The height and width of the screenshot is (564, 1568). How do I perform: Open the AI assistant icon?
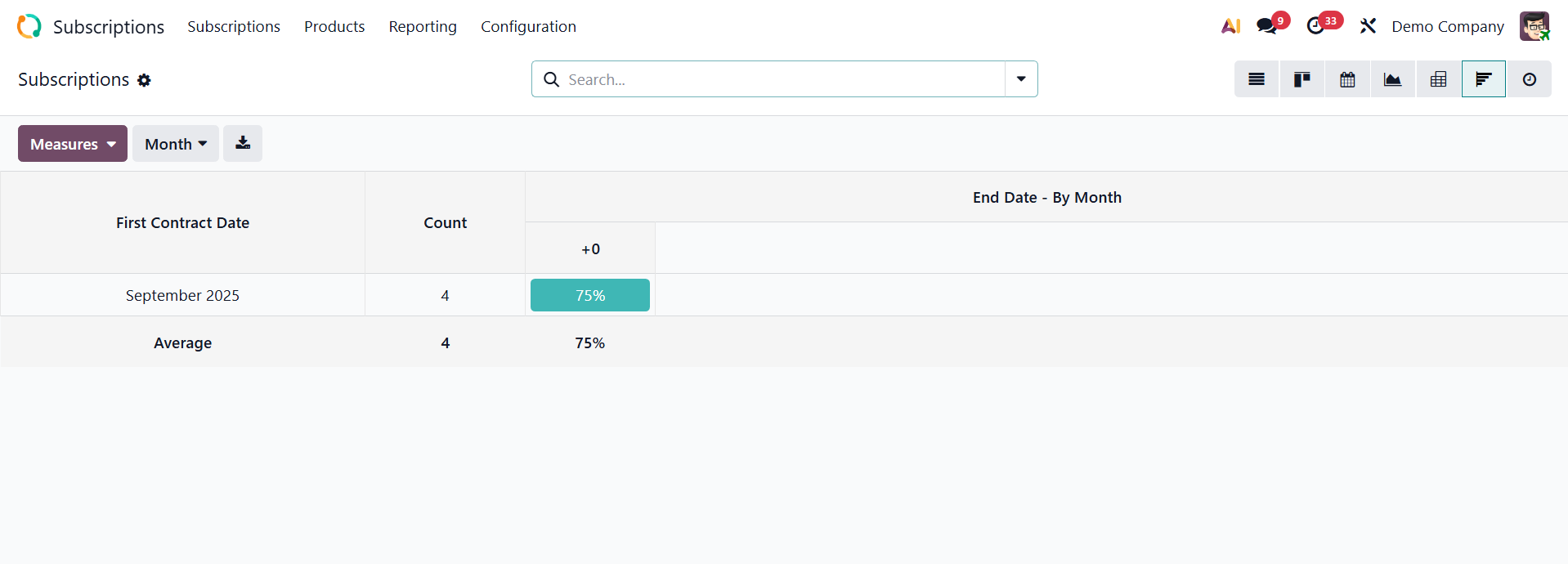[x=1230, y=26]
